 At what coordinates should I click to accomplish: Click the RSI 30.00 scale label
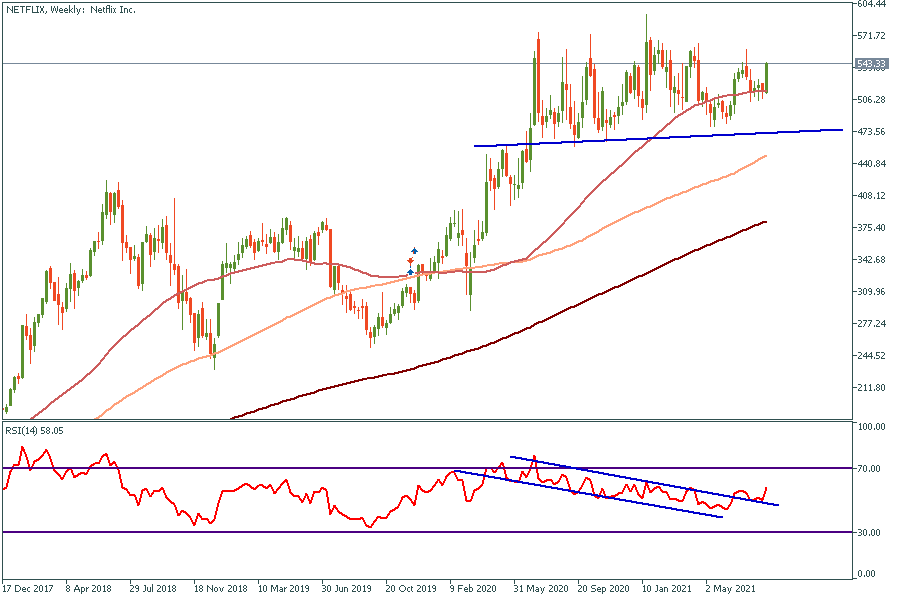pyautogui.click(x=869, y=533)
